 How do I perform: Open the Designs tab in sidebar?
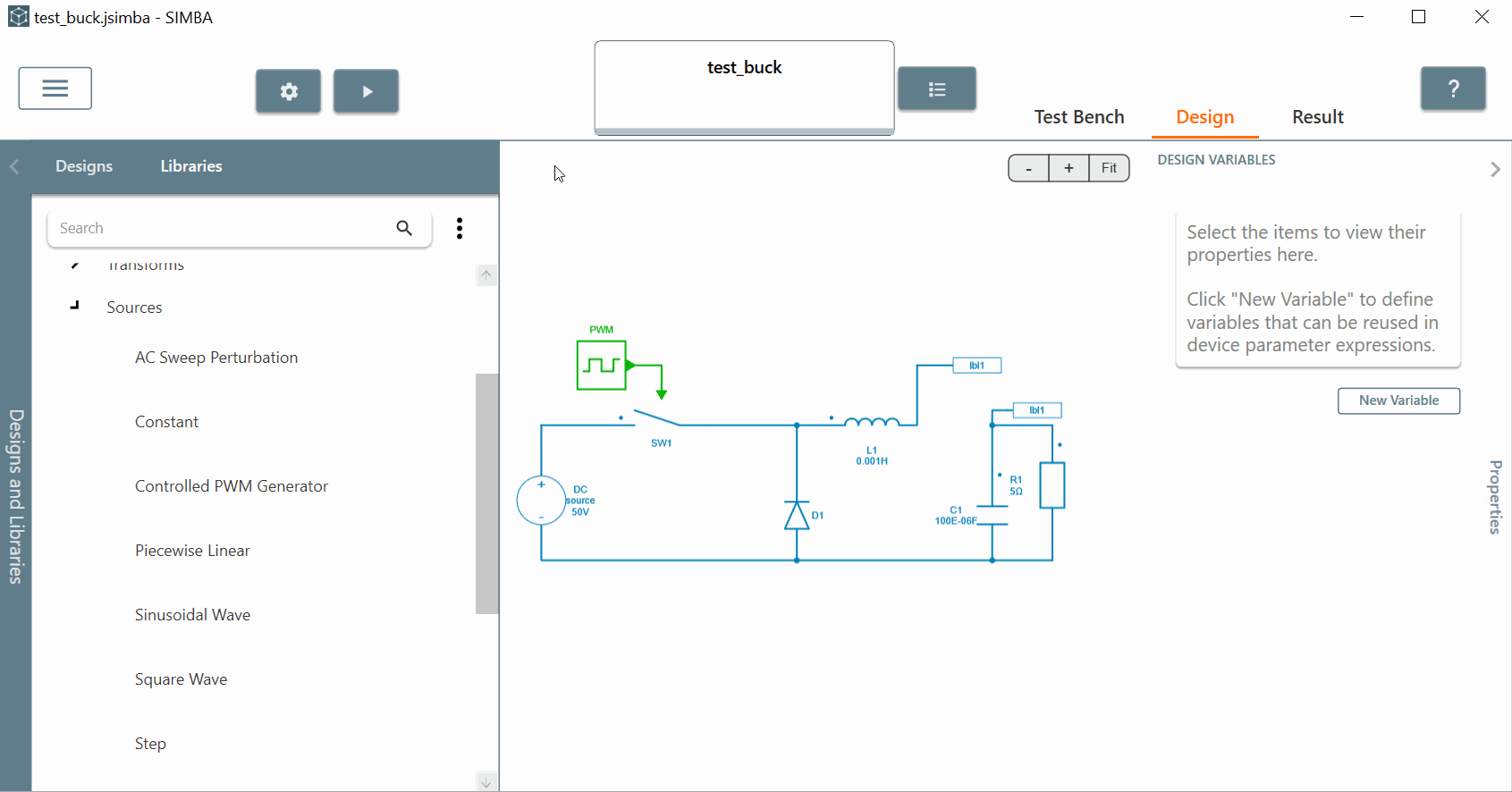pyautogui.click(x=84, y=166)
